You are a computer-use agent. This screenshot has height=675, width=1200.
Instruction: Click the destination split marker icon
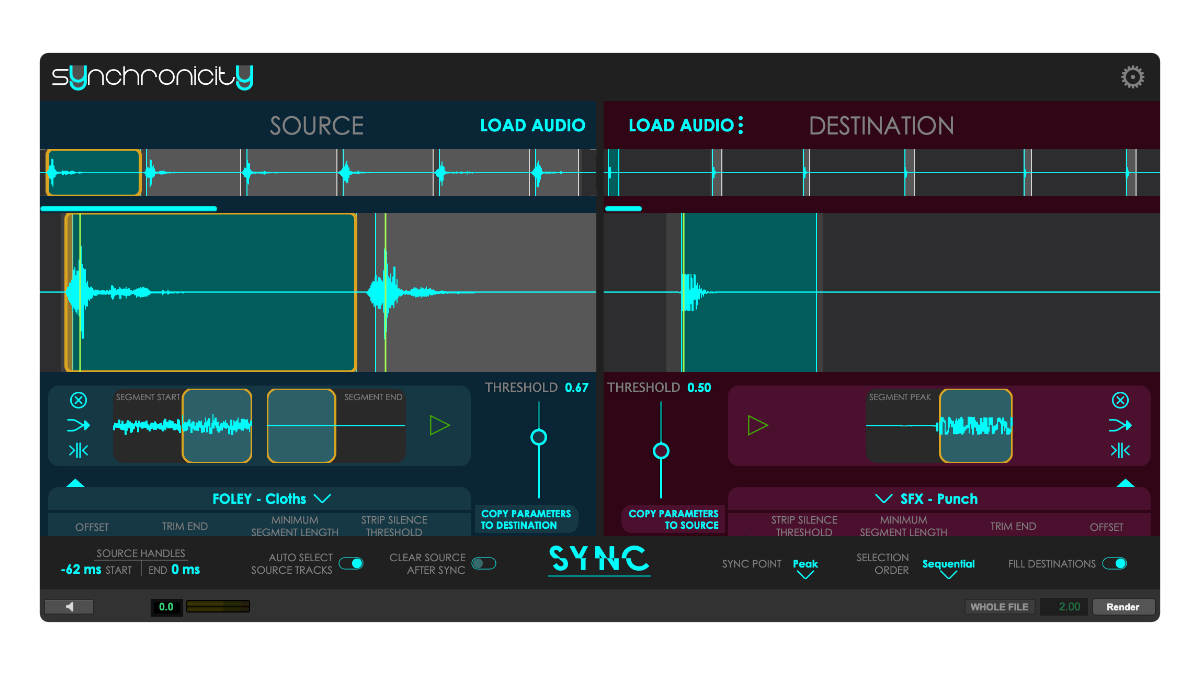point(1120,450)
